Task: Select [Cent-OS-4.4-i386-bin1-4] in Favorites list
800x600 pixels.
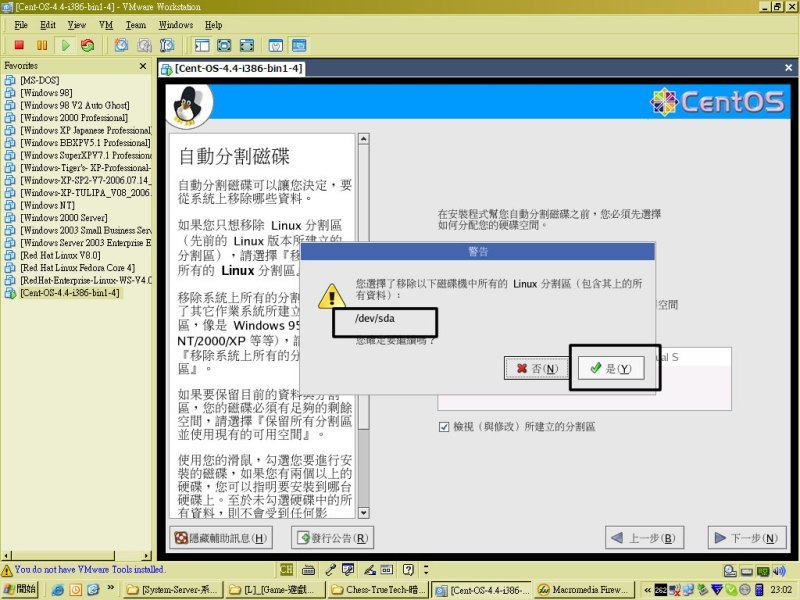Action: (70, 293)
